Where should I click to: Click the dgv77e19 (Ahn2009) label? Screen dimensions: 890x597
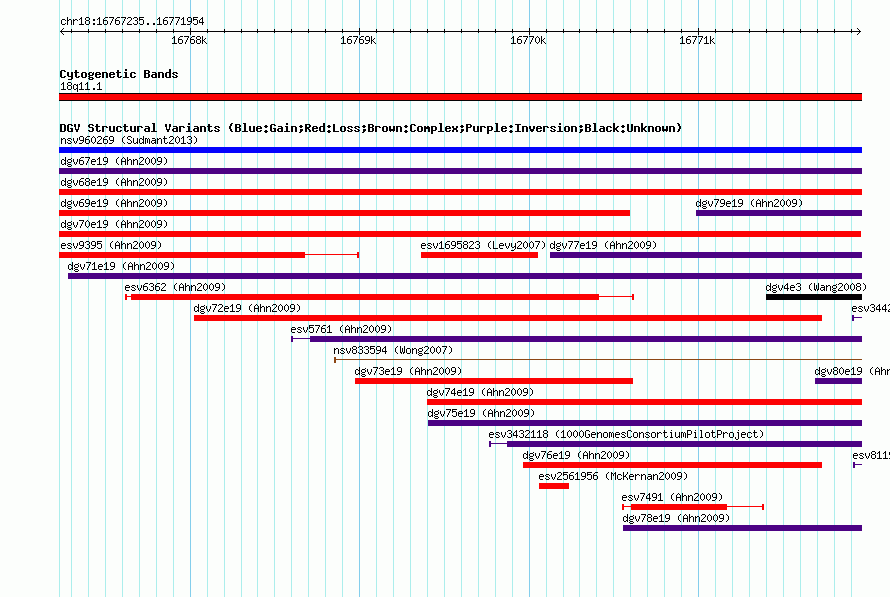(603, 245)
